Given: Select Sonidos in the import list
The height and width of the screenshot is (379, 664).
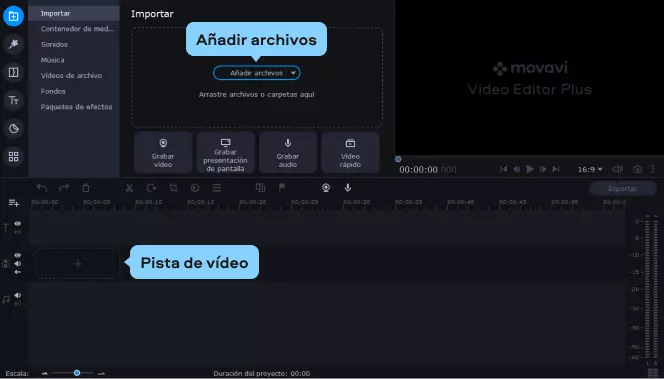Looking at the screenshot, I should click(54, 44).
